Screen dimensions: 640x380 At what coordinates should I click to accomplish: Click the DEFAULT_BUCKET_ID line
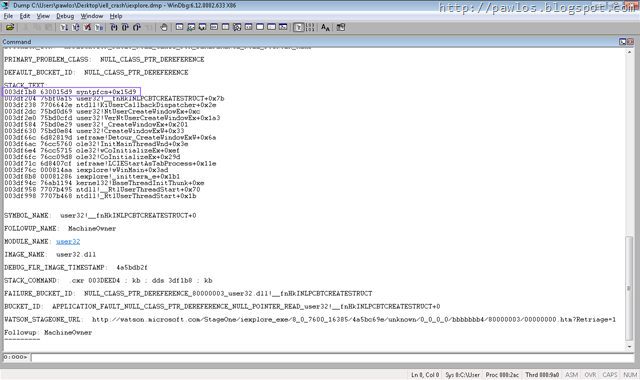pos(96,73)
